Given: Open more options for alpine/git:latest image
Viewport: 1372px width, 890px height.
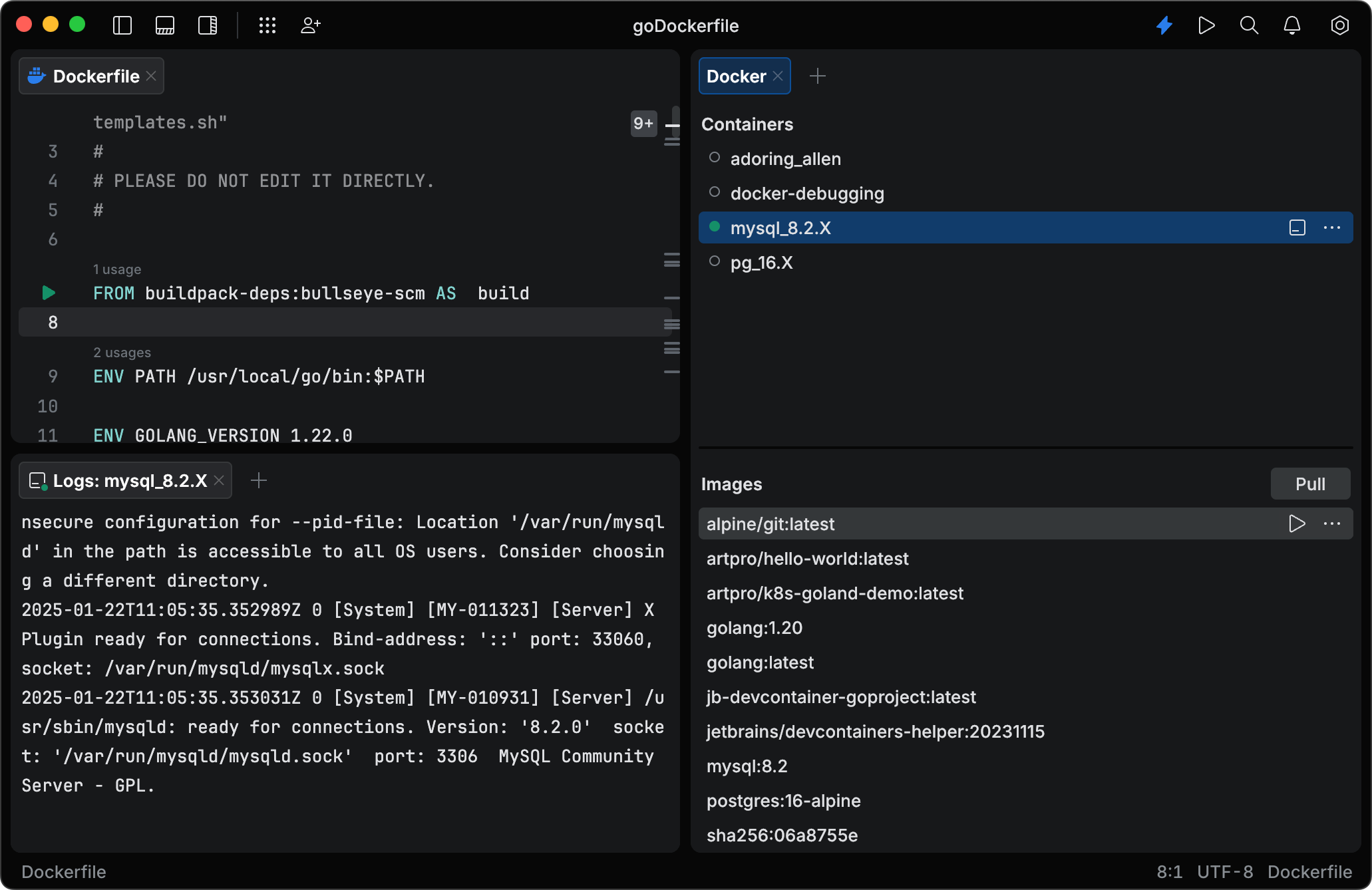Looking at the screenshot, I should (1332, 523).
